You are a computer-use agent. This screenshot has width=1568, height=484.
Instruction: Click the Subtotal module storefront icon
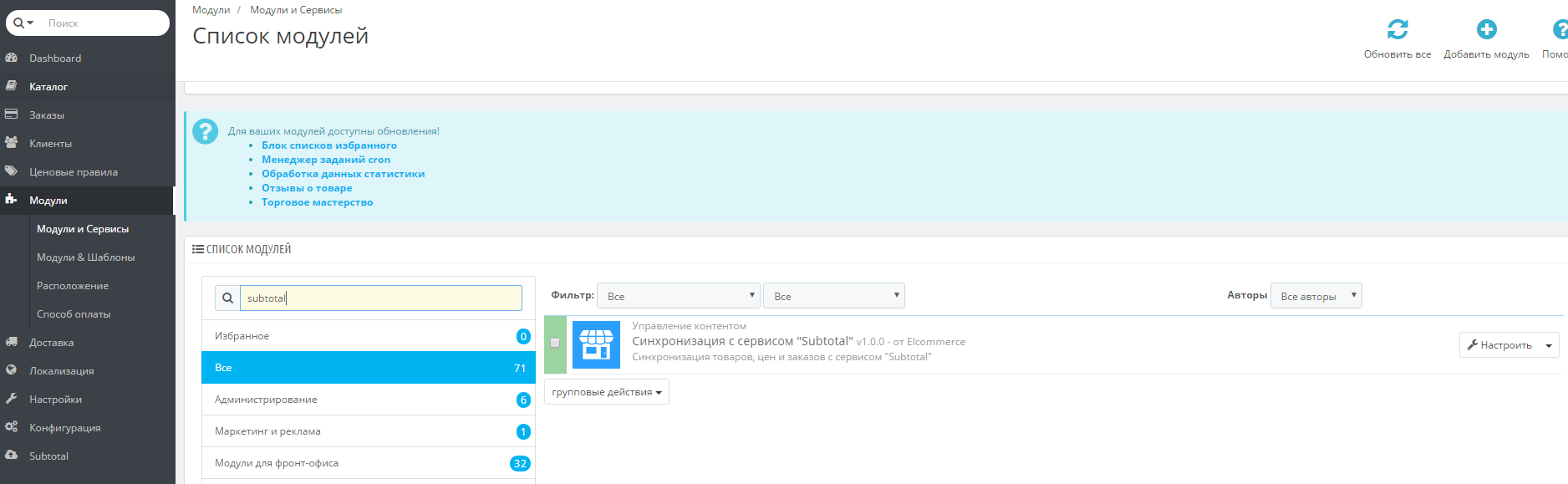click(596, 344)
